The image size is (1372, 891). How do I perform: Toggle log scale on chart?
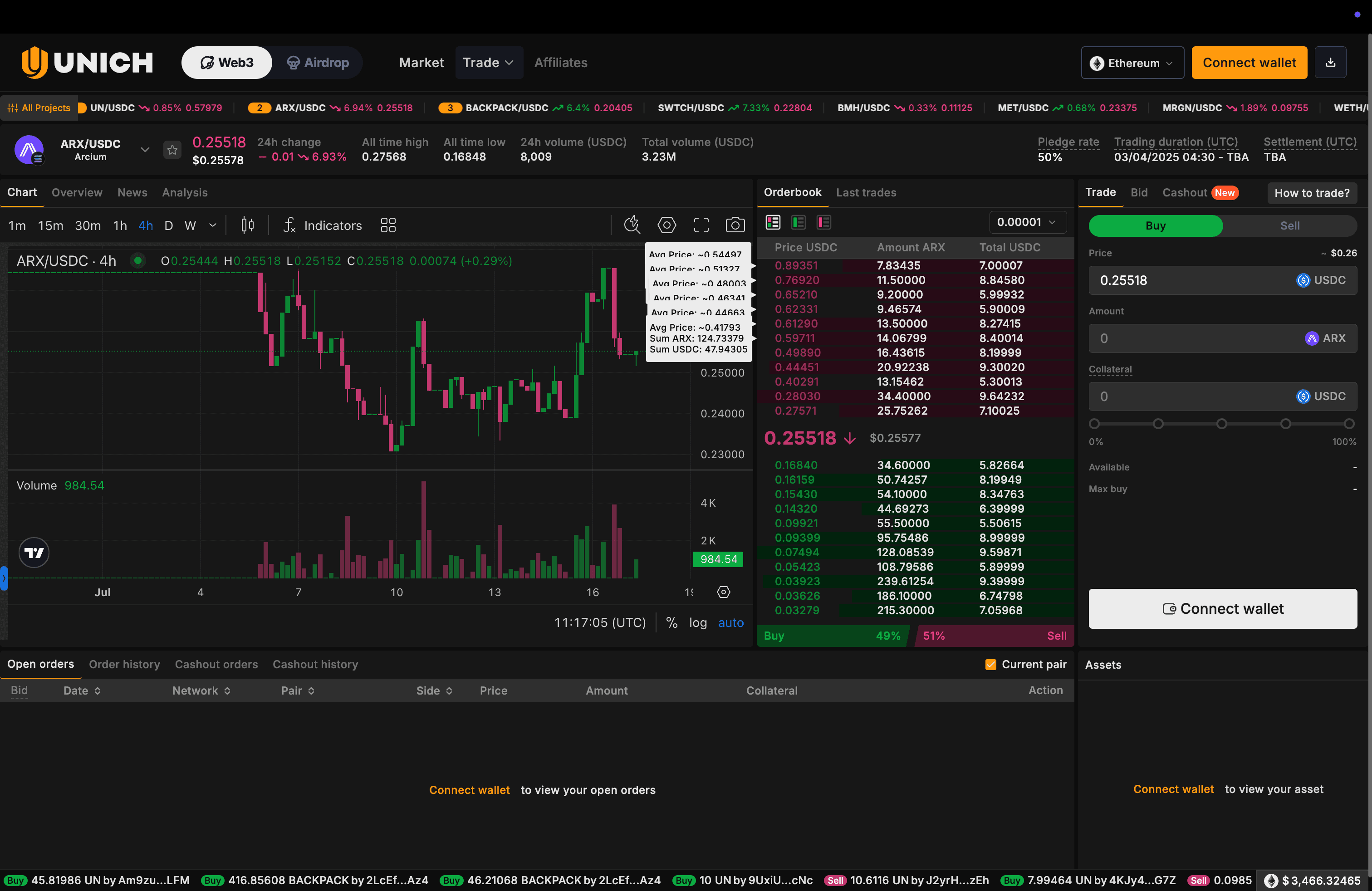click(697, 622)
